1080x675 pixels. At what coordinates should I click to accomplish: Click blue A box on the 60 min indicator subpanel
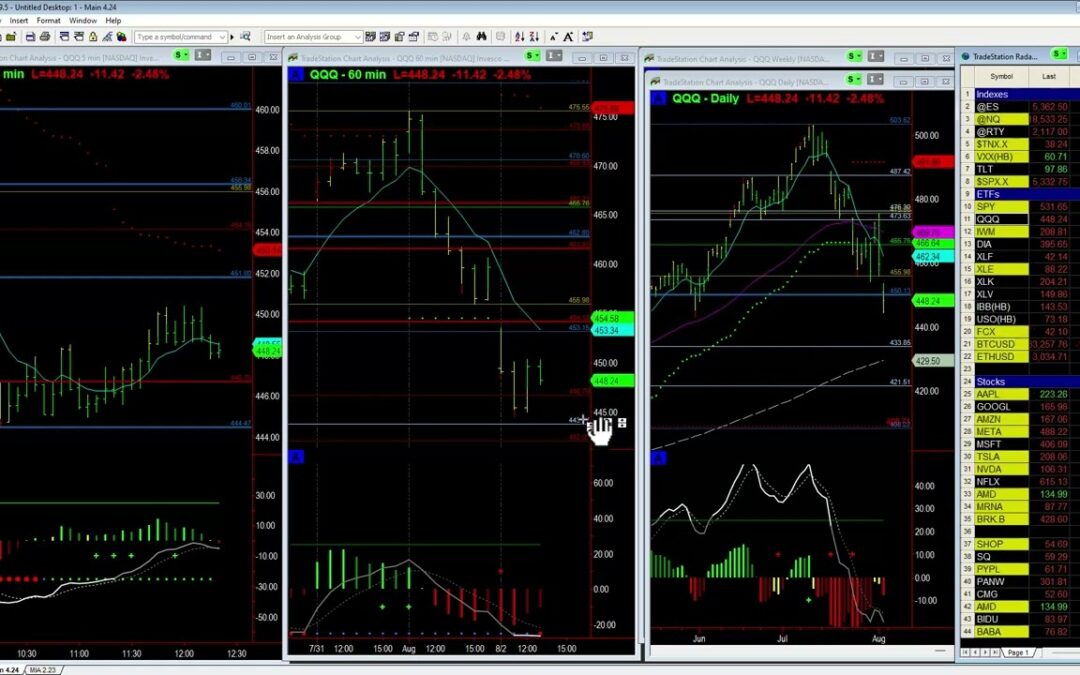point(296,457)
